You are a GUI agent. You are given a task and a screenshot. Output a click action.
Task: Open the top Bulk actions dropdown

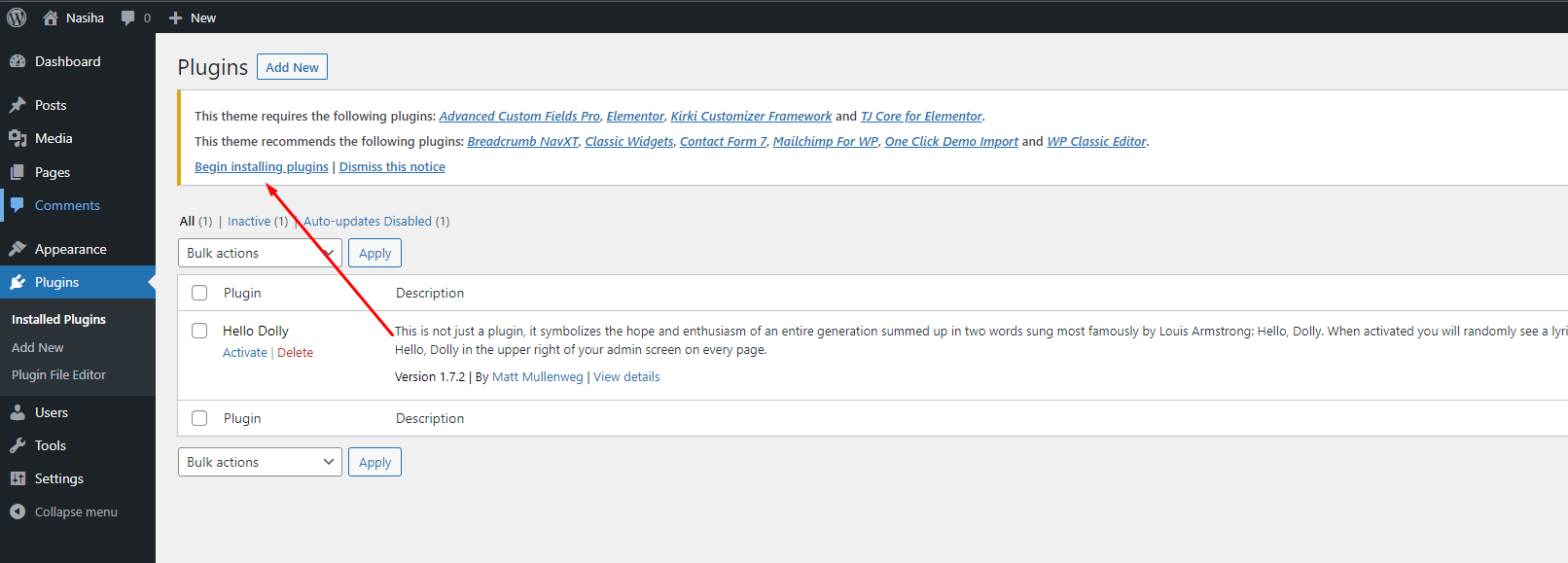(x=260, y=253)
